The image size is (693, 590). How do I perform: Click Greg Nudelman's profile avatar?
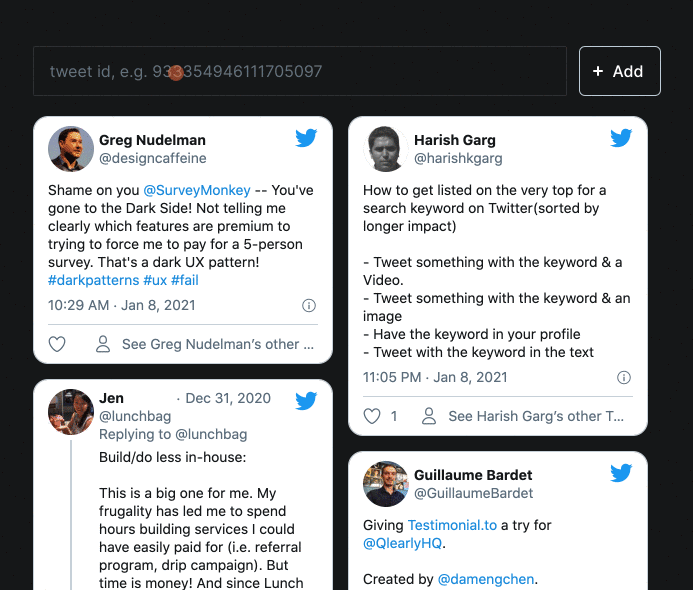[71, 149]
